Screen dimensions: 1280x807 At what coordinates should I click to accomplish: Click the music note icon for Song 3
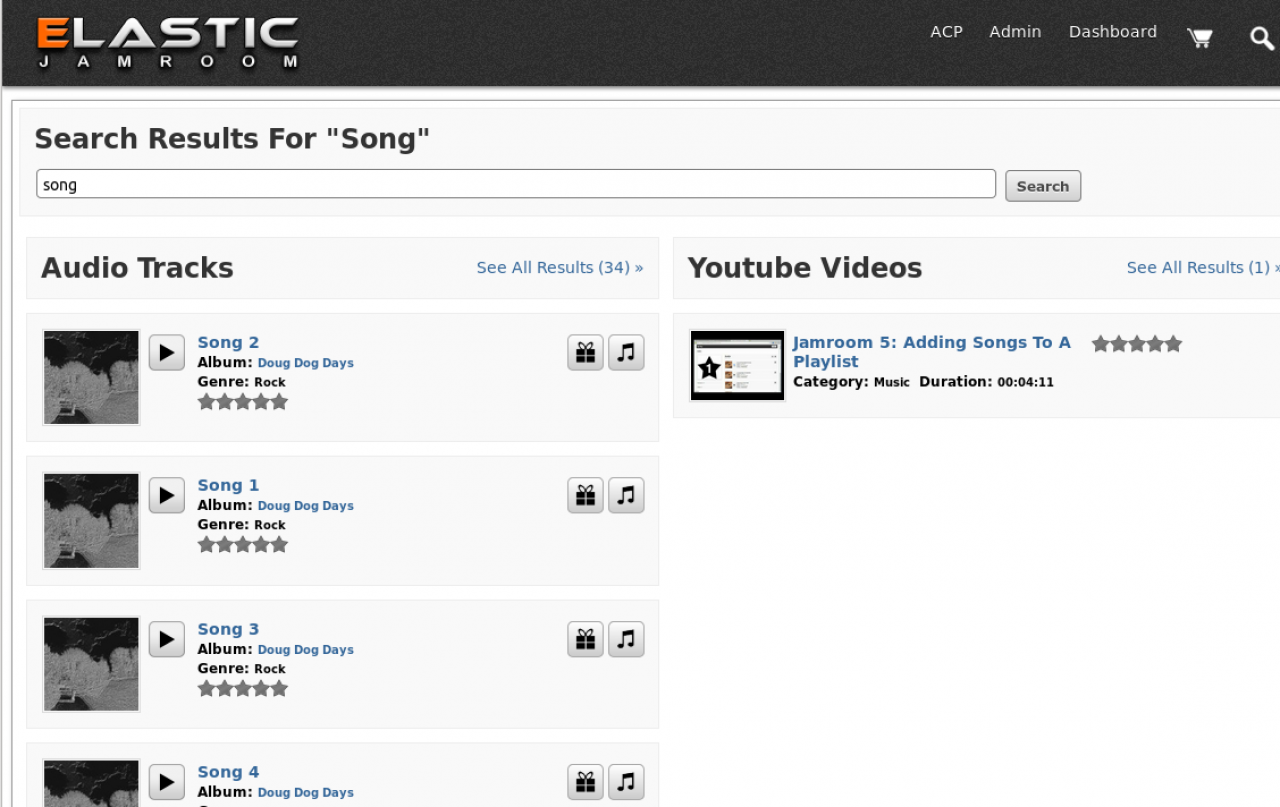pos(626,639)
